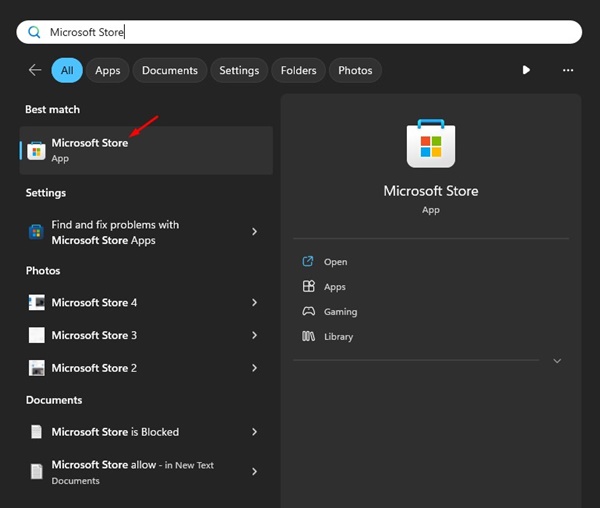Click the small Microsoft Store app icon
The width and height of the screenshot is (600, 508).
coord(36,150)
